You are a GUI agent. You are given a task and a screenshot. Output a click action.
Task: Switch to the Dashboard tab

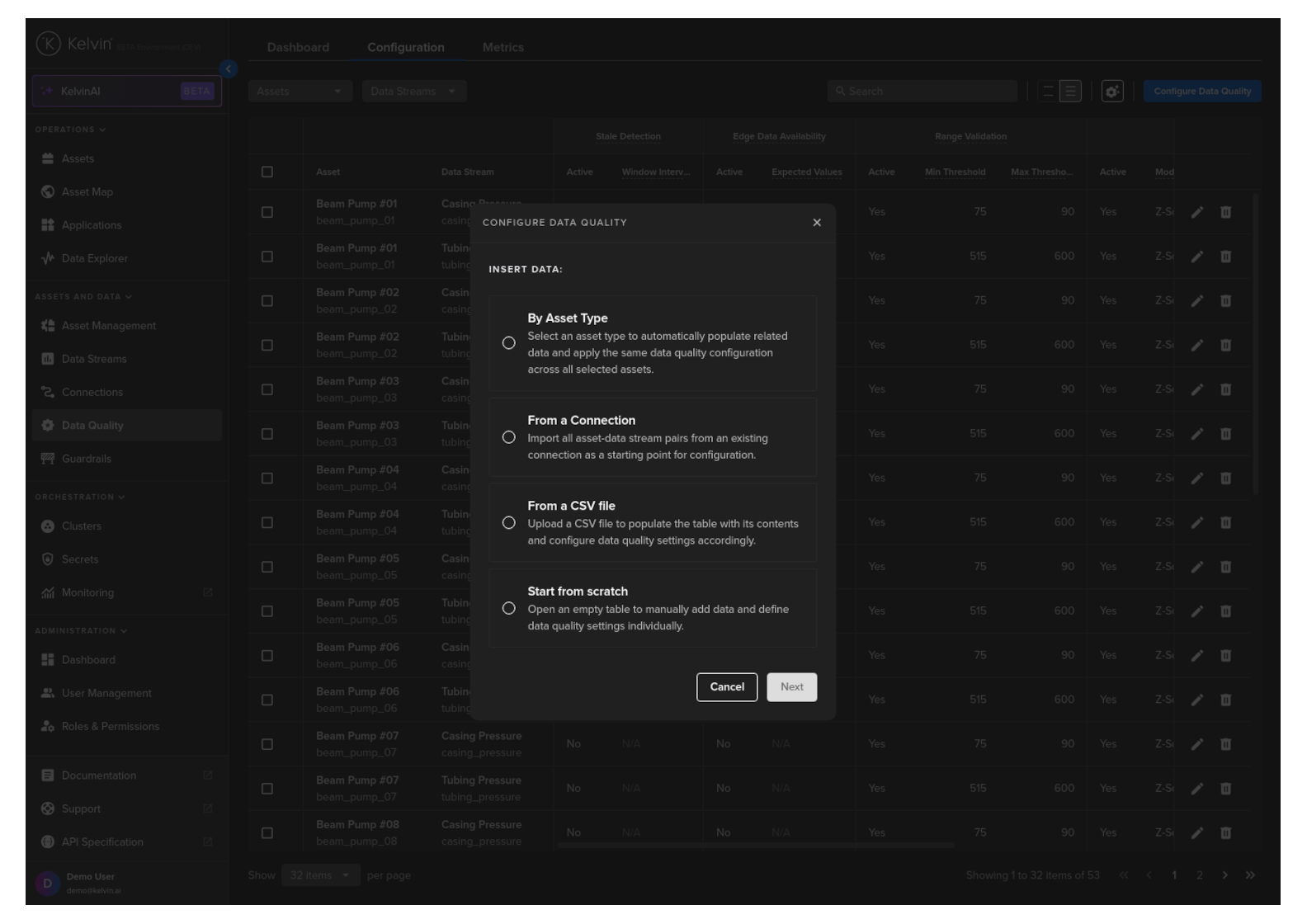pyautogui.click(x=298, y=48)
